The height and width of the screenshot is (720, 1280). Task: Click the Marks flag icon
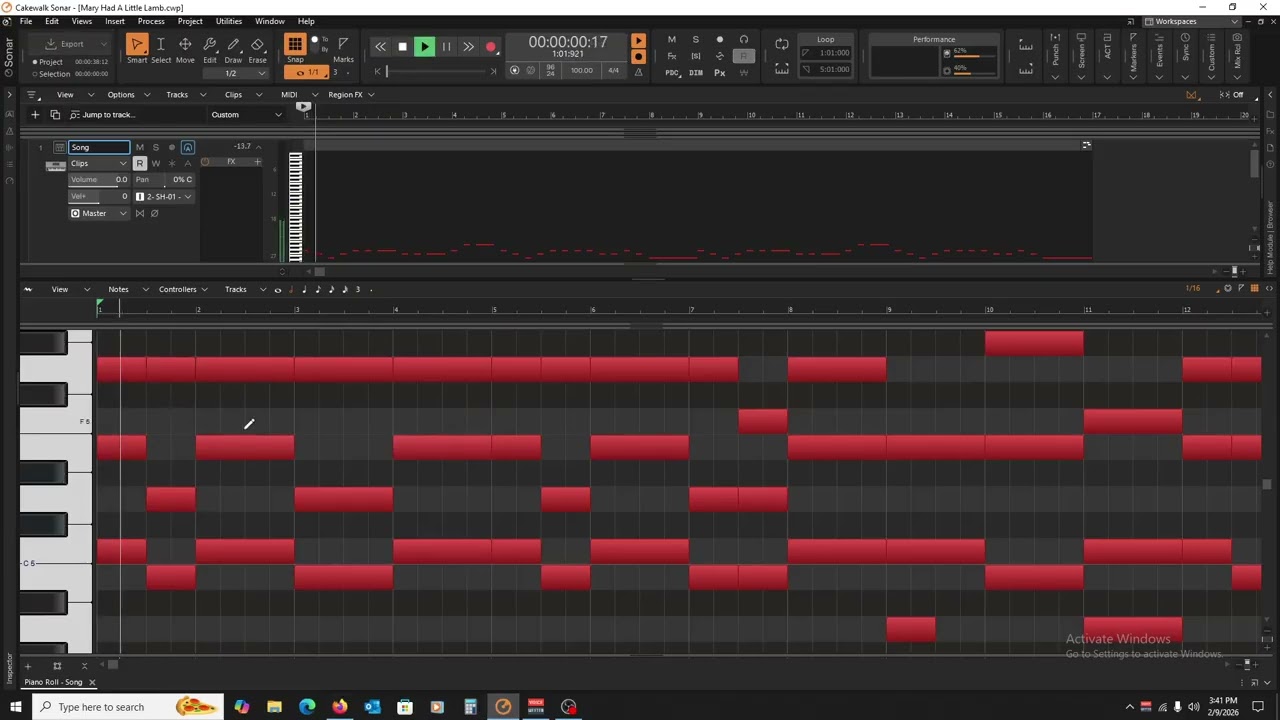pyautogui.click(x=343, y=44)
